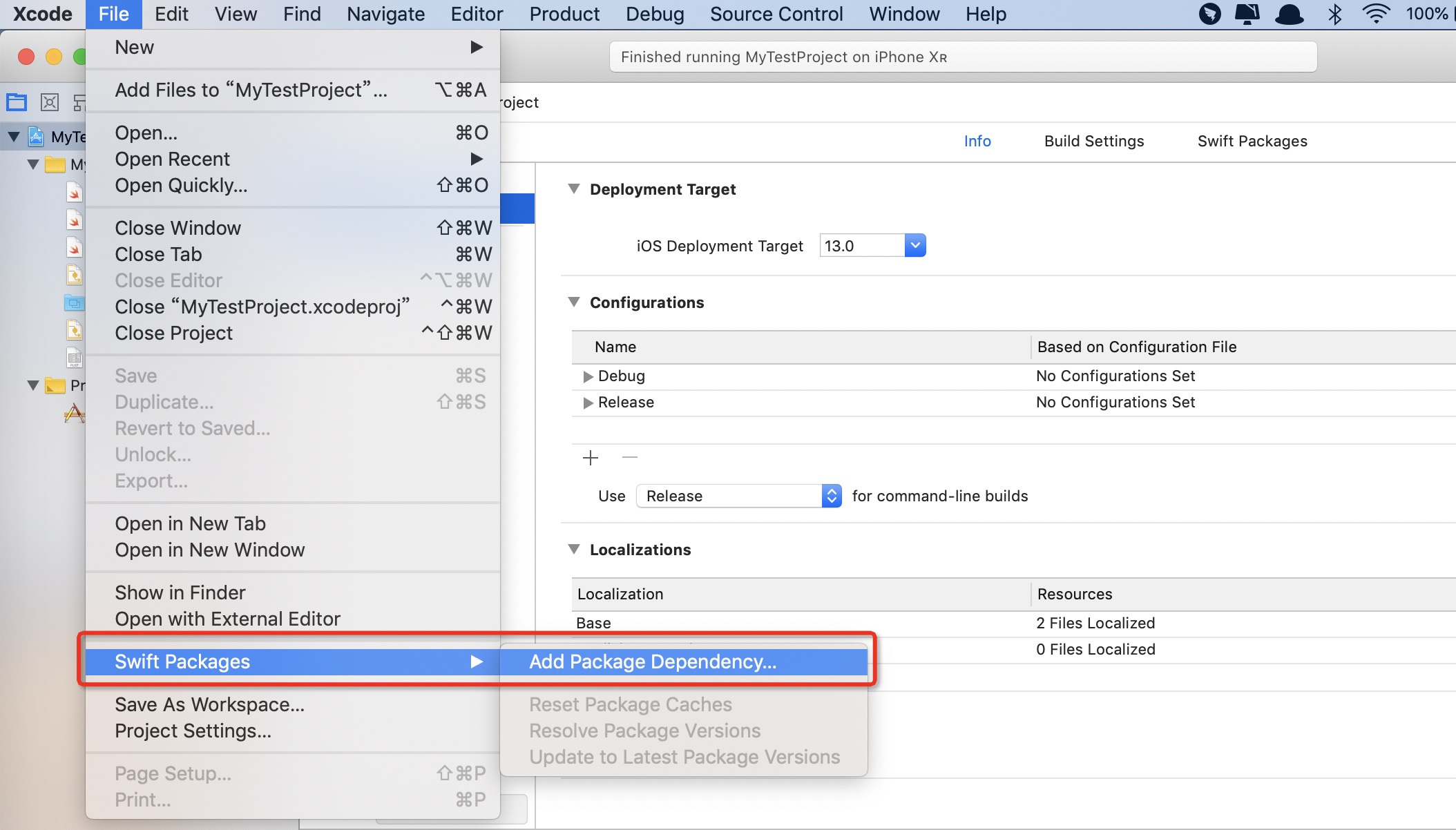Select the Base localization row

click(x=1013, y=623)
